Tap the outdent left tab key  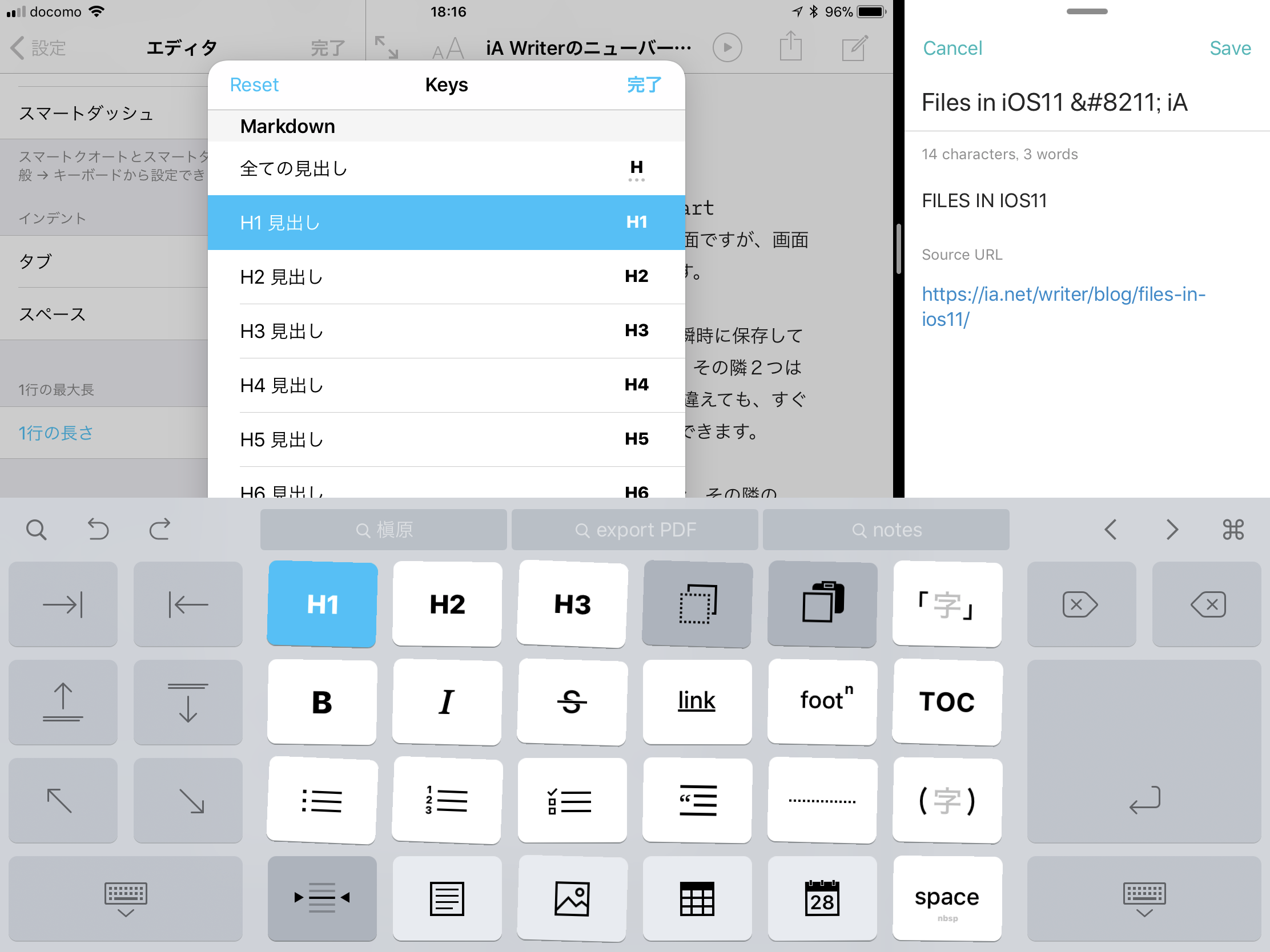pyautogui.click(x=188, y=604)
